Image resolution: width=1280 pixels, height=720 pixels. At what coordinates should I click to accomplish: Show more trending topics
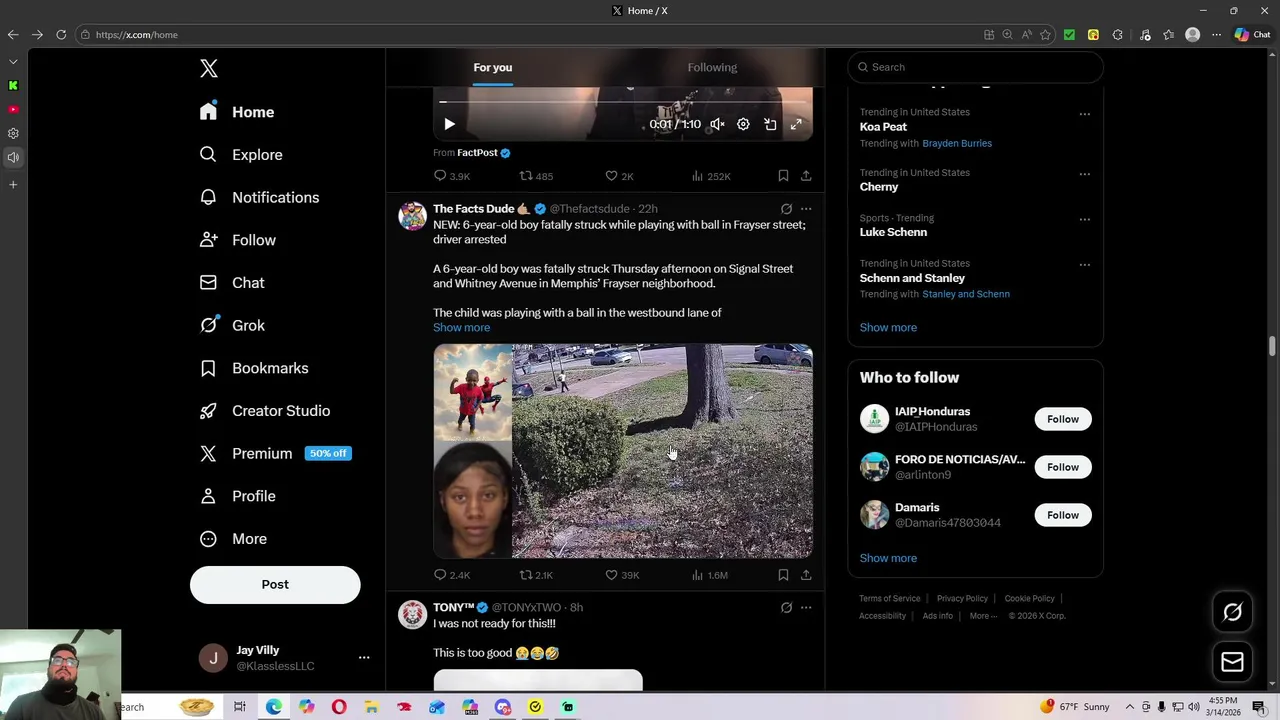[x=888, y=328]
